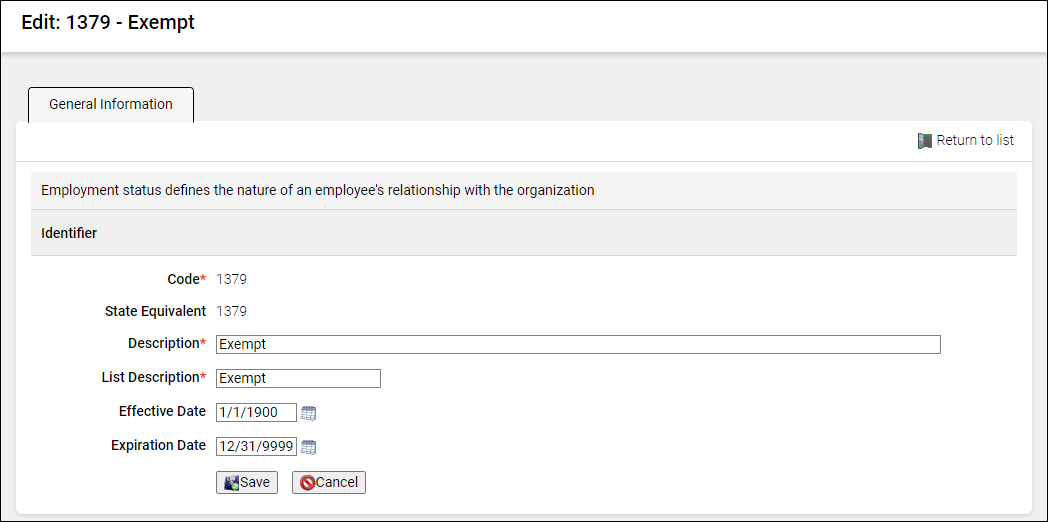Viewport: 1048px width, 522px height.
Task: Click into the List Description field
Action: (x=298, y=379)
